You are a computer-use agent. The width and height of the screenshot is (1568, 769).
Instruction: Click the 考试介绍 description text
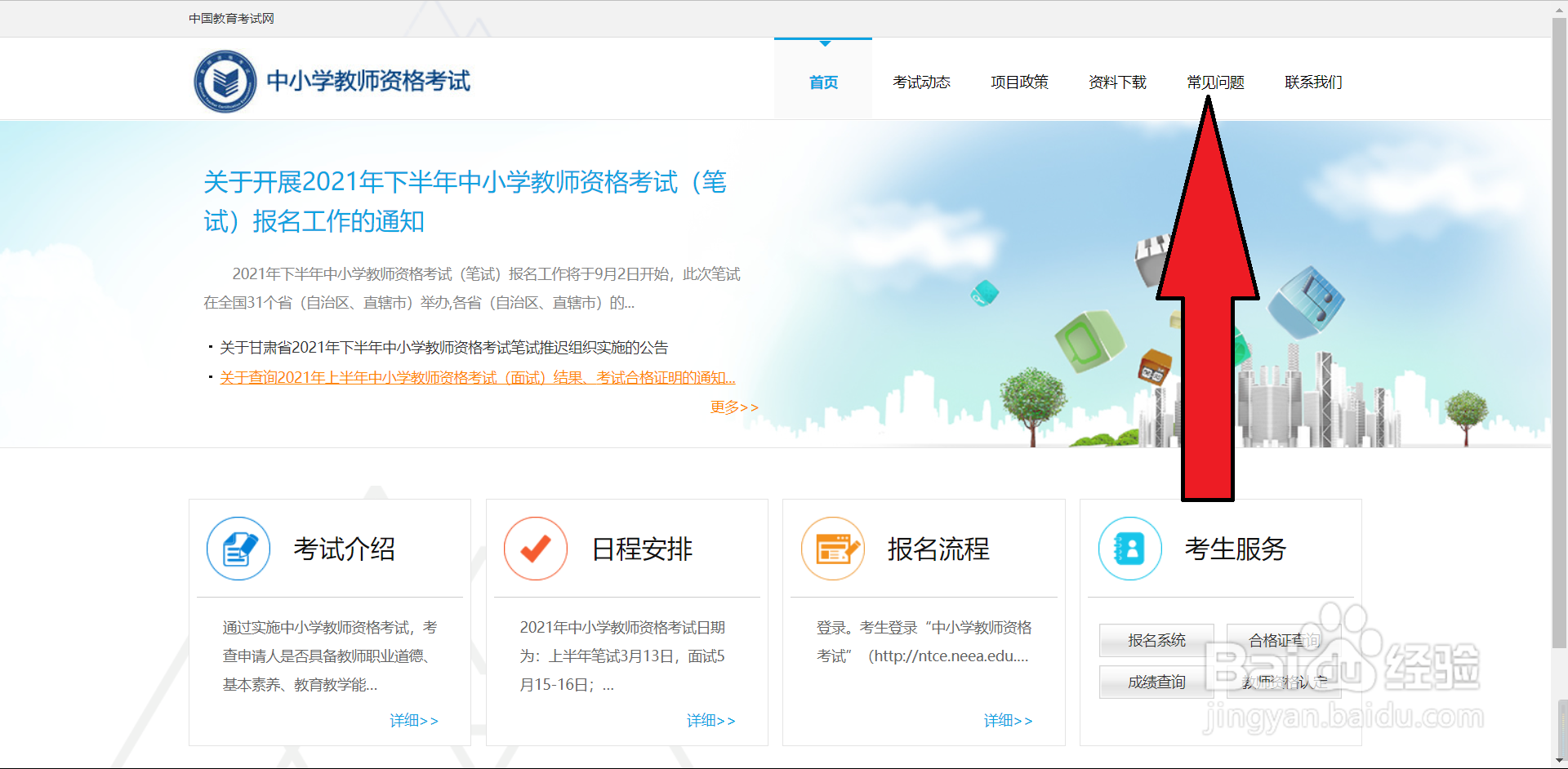[330, 656]
